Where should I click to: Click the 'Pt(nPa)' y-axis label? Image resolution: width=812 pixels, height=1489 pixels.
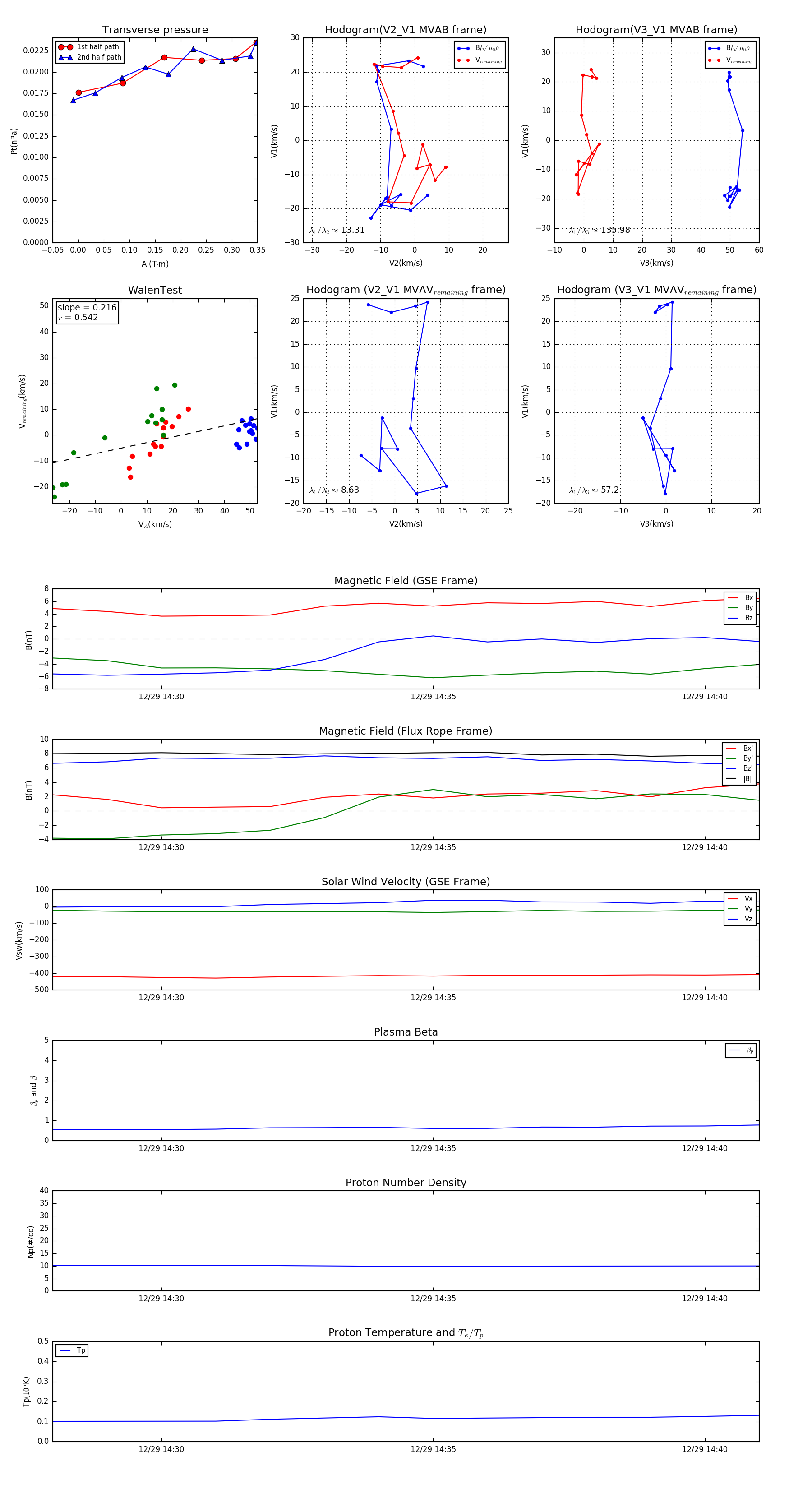point(14,141)
